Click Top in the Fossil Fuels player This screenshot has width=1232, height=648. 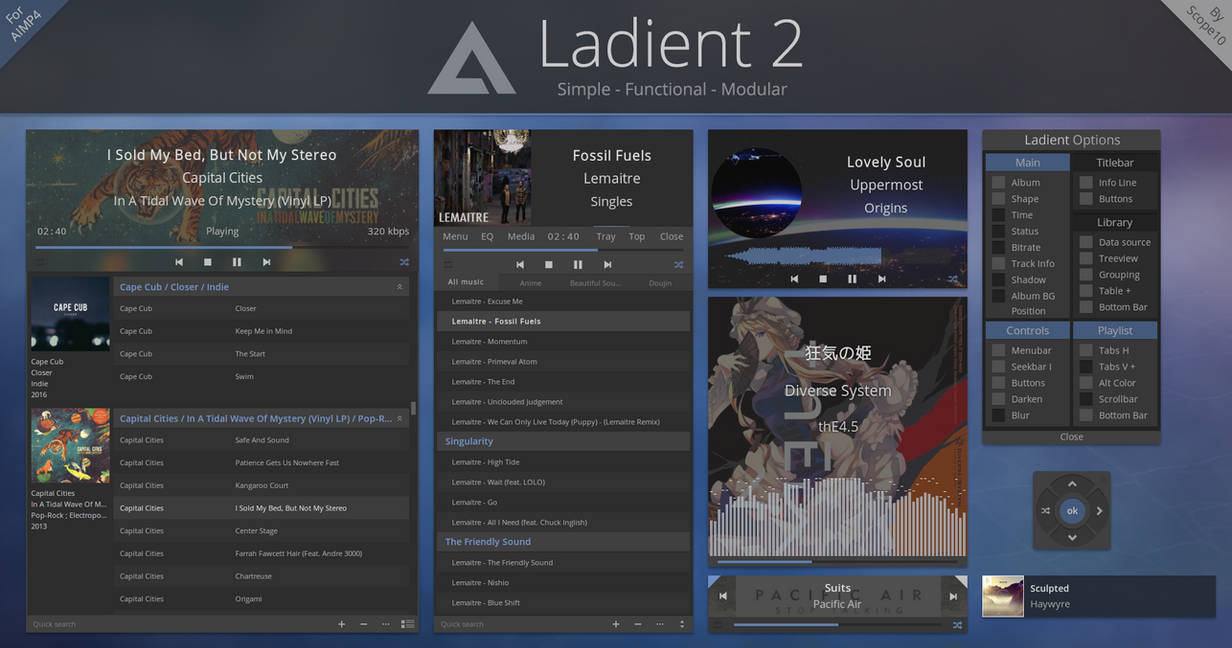637,237
